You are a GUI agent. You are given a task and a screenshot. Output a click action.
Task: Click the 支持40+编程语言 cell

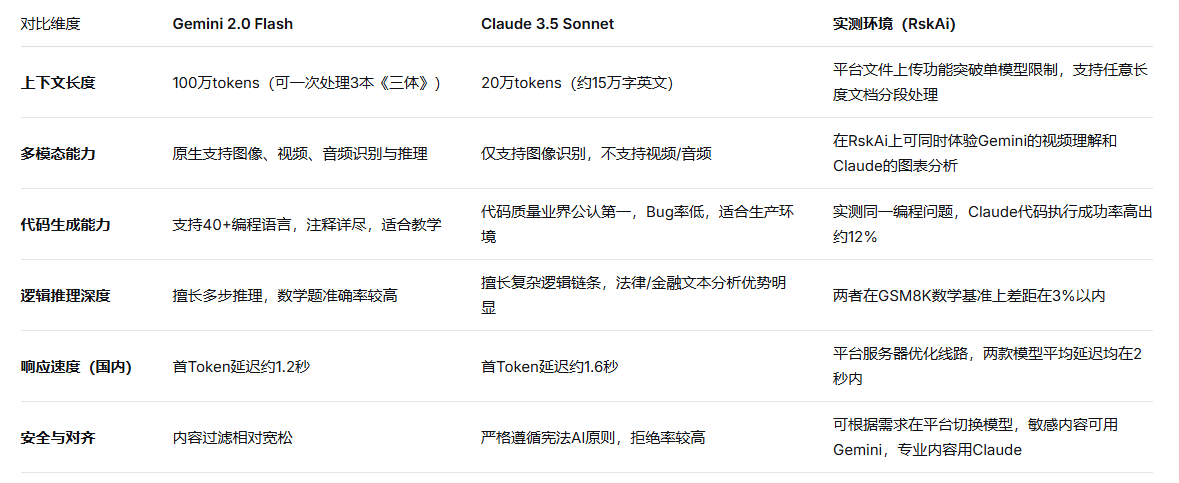tap(306, 225)
